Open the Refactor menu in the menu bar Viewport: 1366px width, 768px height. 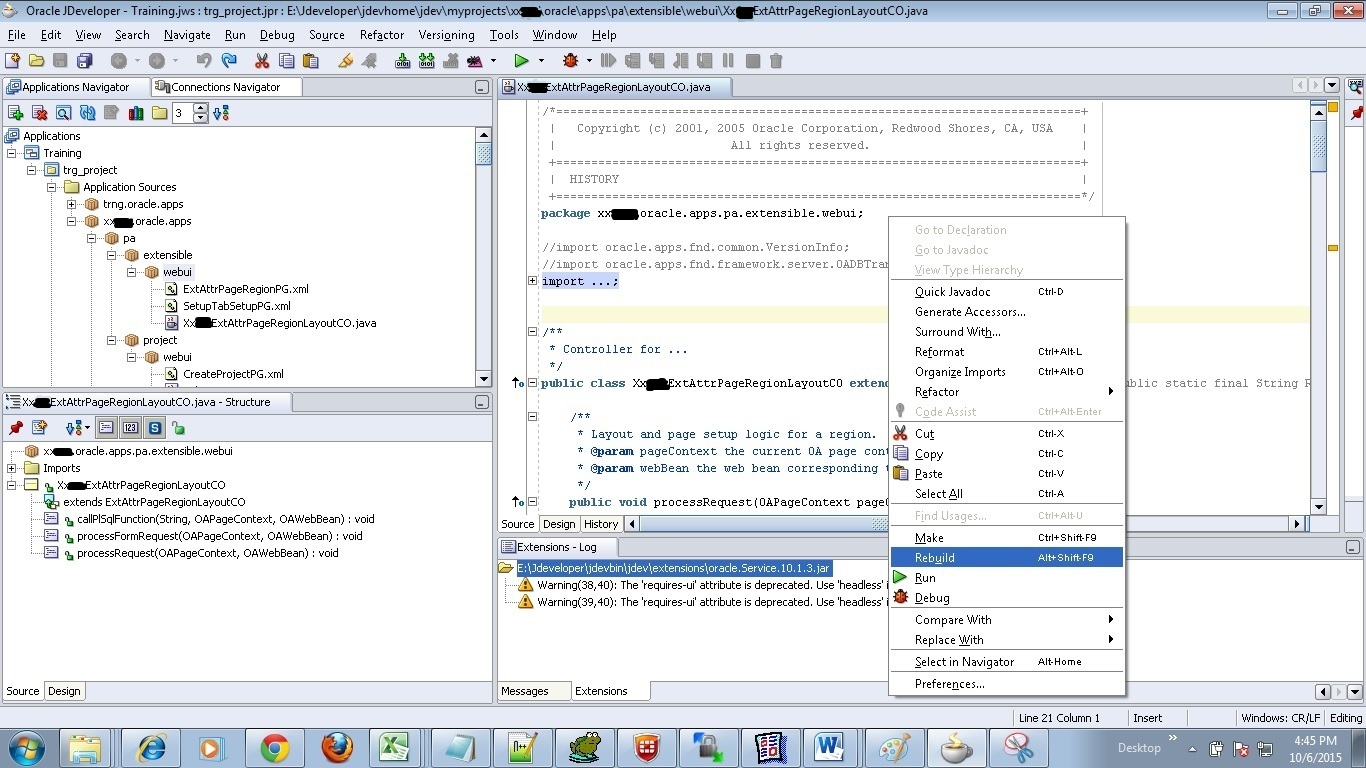click(x=382, y=35)
